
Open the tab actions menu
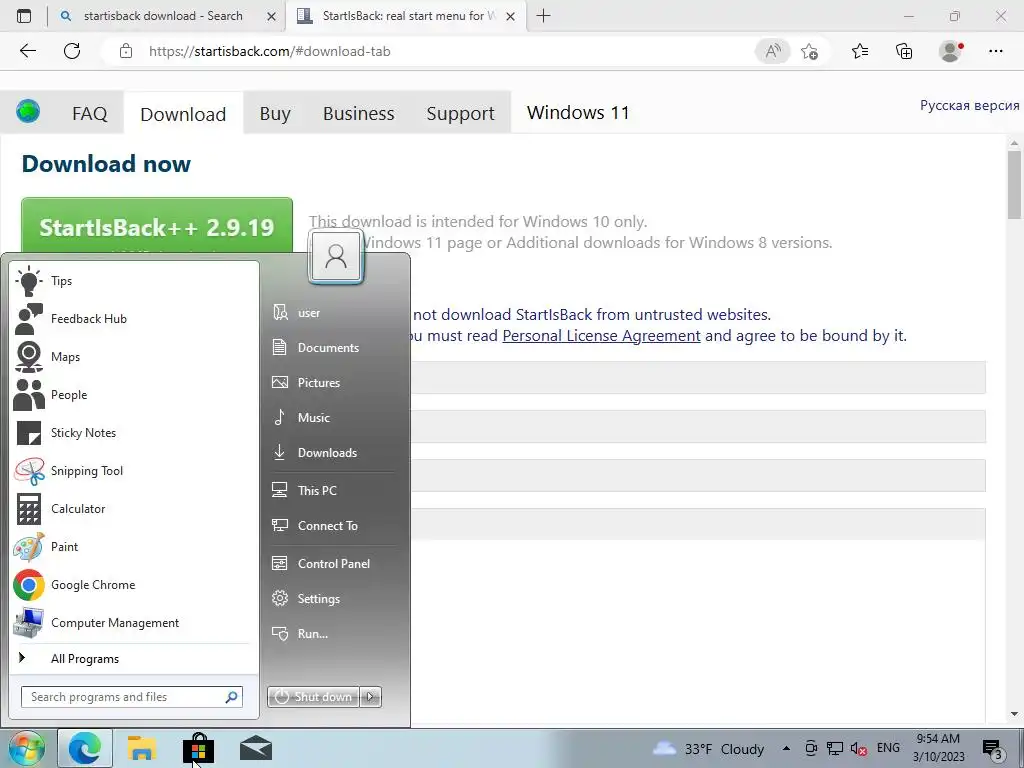click(24, 16)
